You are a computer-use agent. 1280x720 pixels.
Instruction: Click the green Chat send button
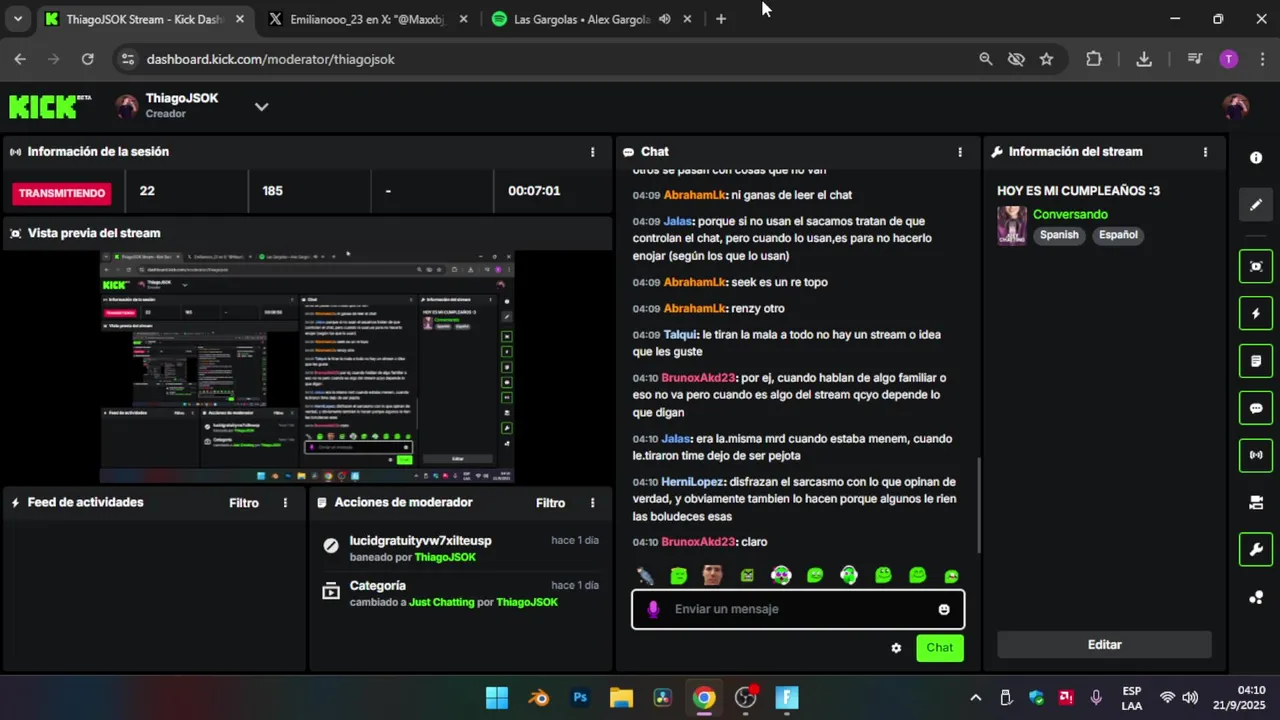(x=940, y=648)
